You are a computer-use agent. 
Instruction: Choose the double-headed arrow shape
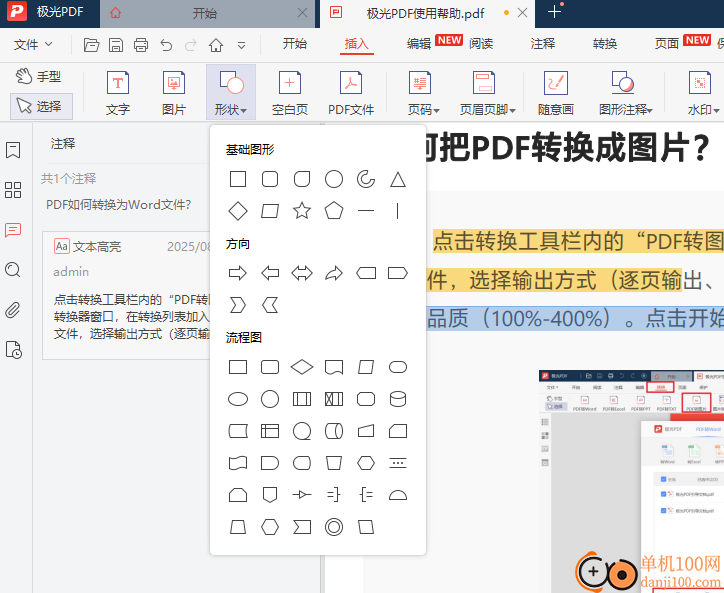tap(302, 273)
